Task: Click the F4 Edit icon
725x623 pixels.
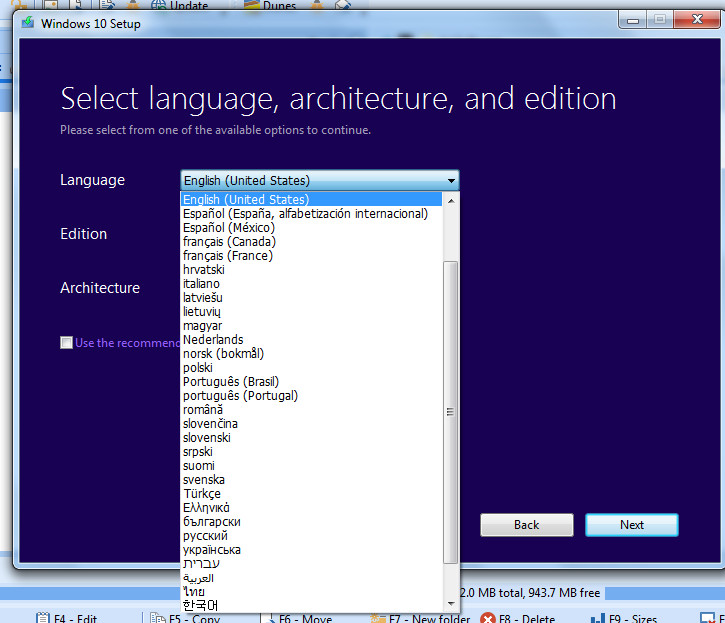Action: click(43, 618)
